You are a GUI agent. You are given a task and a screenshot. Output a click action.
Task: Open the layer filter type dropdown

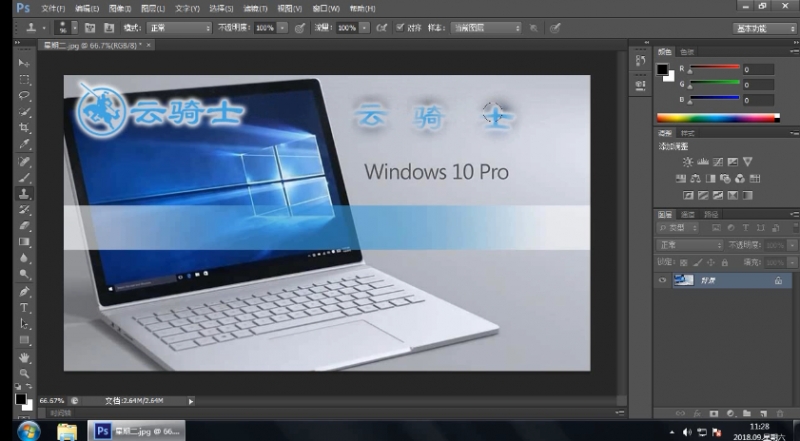[677, 228]
